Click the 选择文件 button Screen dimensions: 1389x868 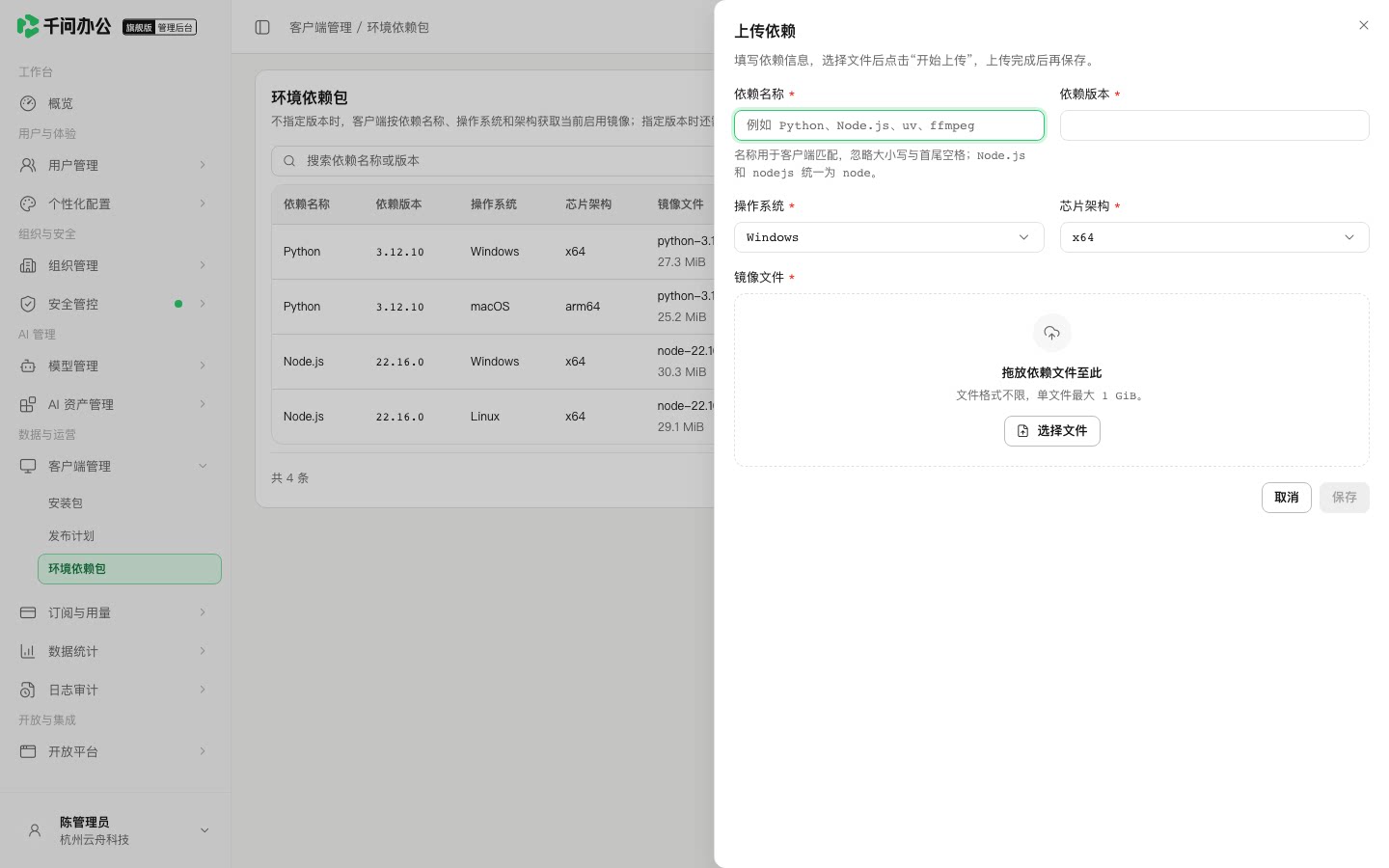(1051, 431)
